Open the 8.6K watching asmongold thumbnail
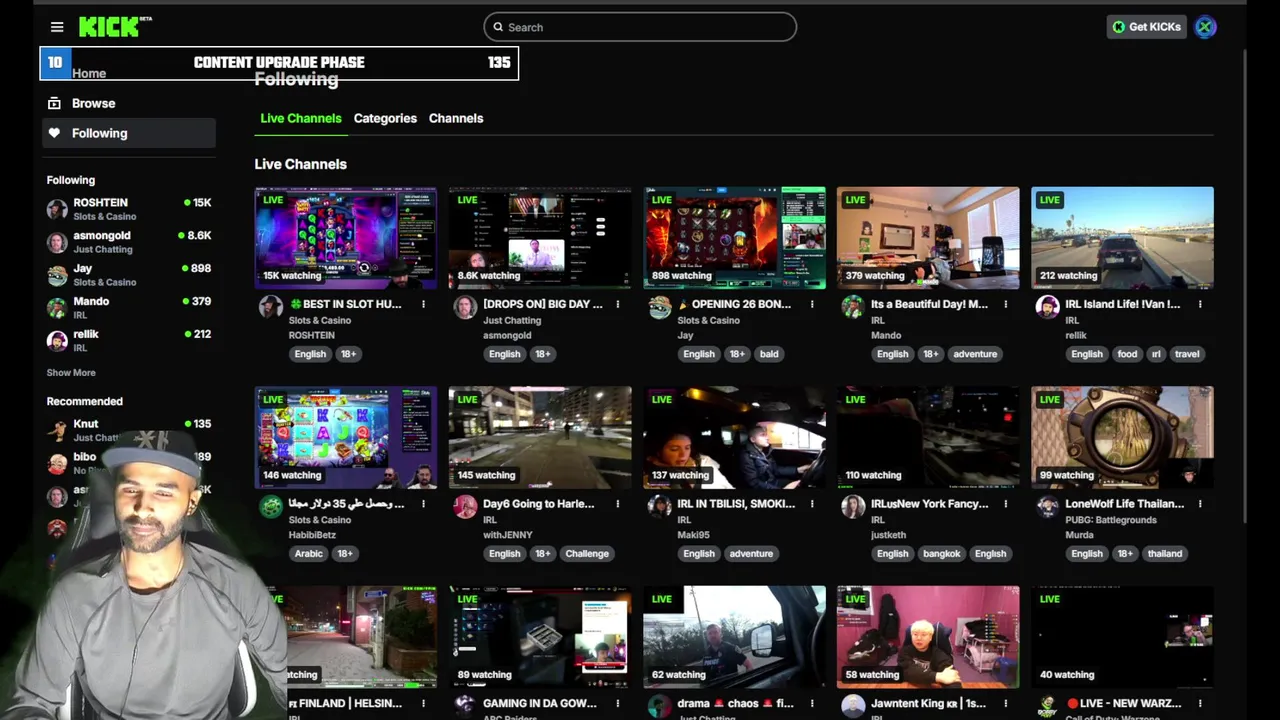This screenshot has height=720, width=1280. (x=540, y=238)
